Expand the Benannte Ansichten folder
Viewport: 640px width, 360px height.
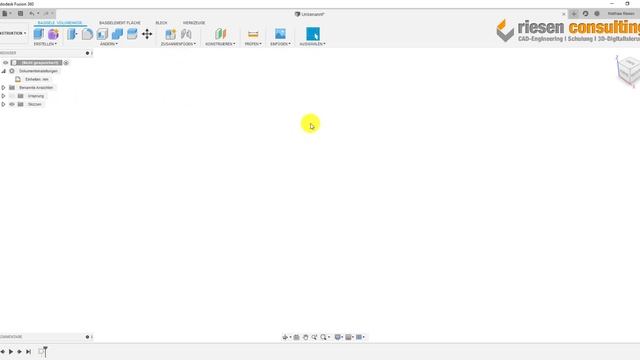click(3, 87)
